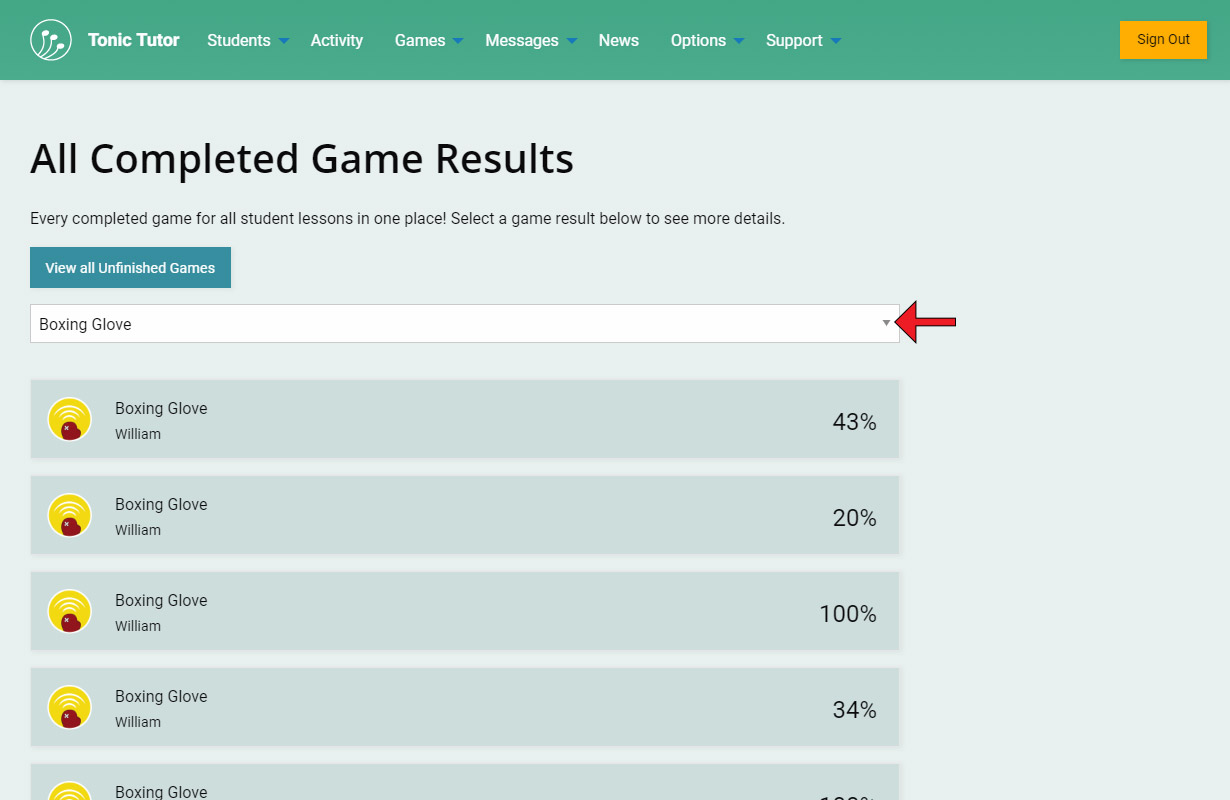Click Boxing Glove icon in 34% result
The height and width of the screenshot is (800, 1230).
[70, 707]
